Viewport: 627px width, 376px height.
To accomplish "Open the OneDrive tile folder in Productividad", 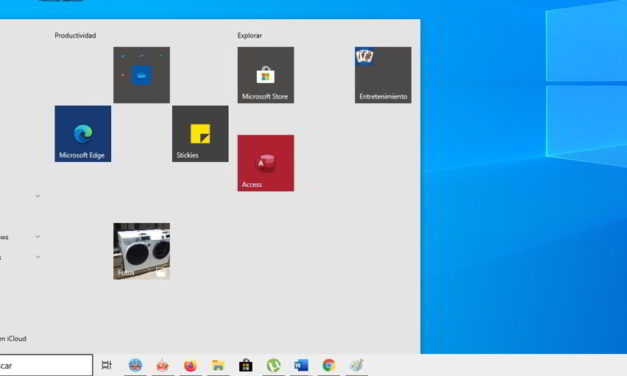I will pyautogui.click(x=142, y=75).
